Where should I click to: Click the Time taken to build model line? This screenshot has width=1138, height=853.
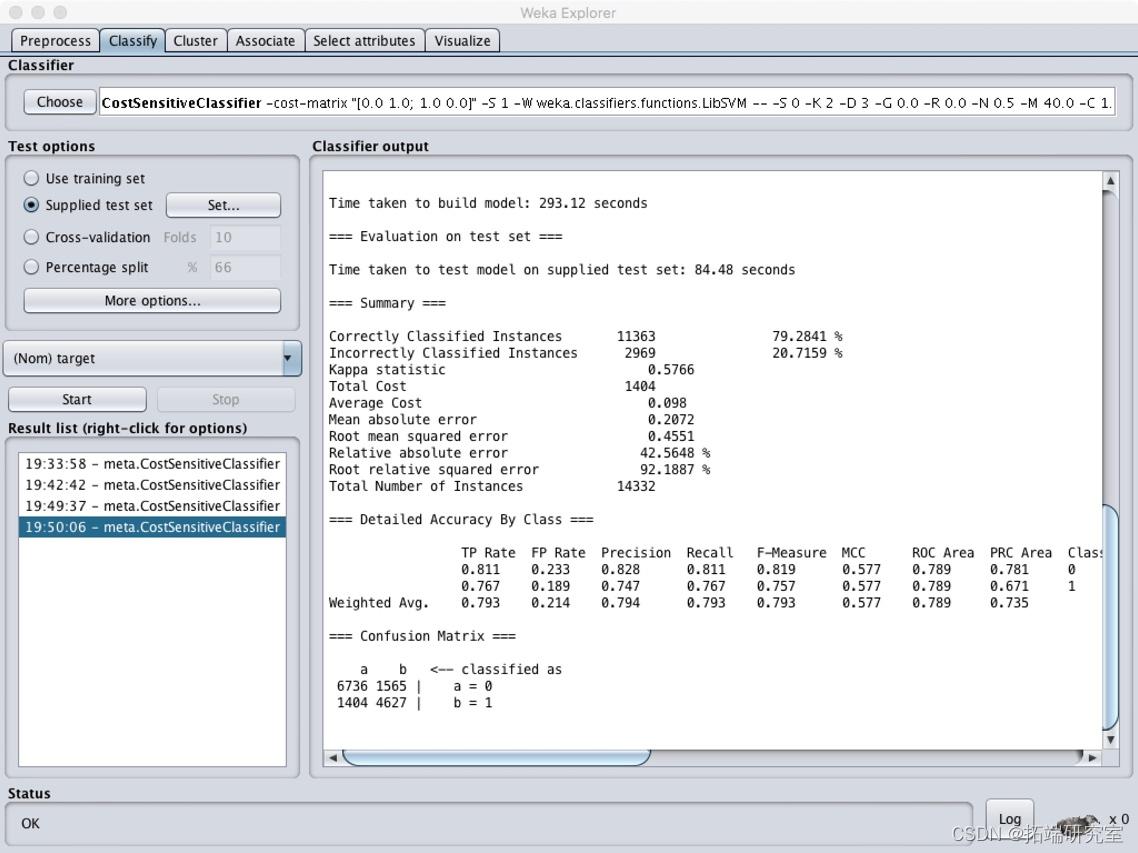tap(488, 203)
